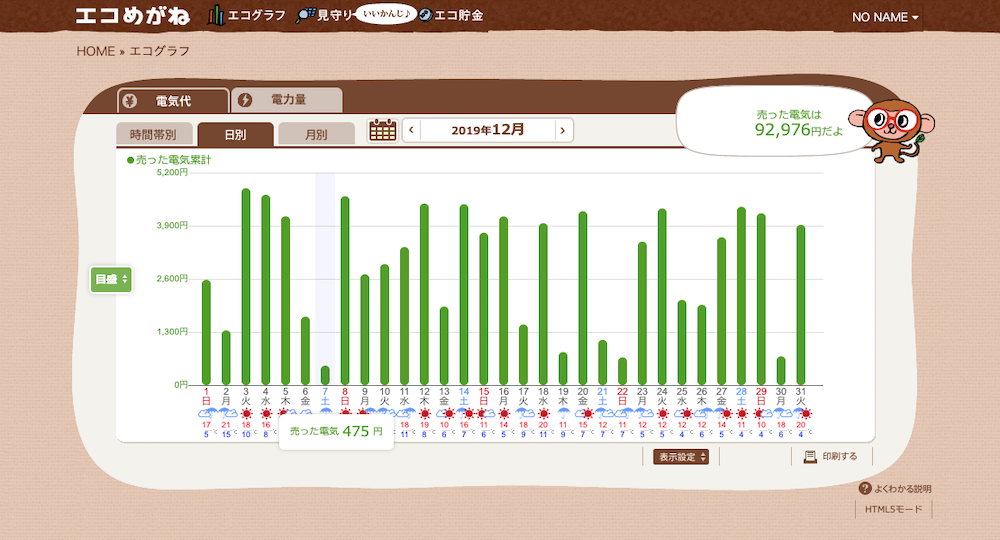Select the 時間帯別 hourly tab
Screen dimensions: 1000x540
153,134
